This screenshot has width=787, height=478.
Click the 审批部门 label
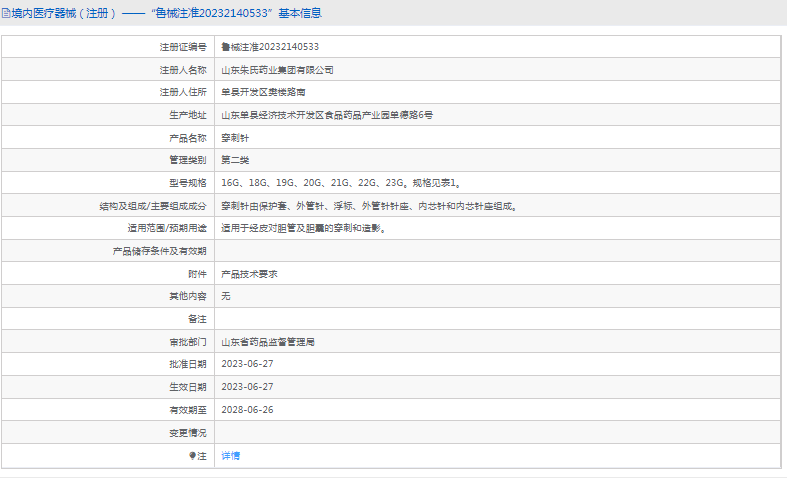pyautogui.click(x=188, y=342)
